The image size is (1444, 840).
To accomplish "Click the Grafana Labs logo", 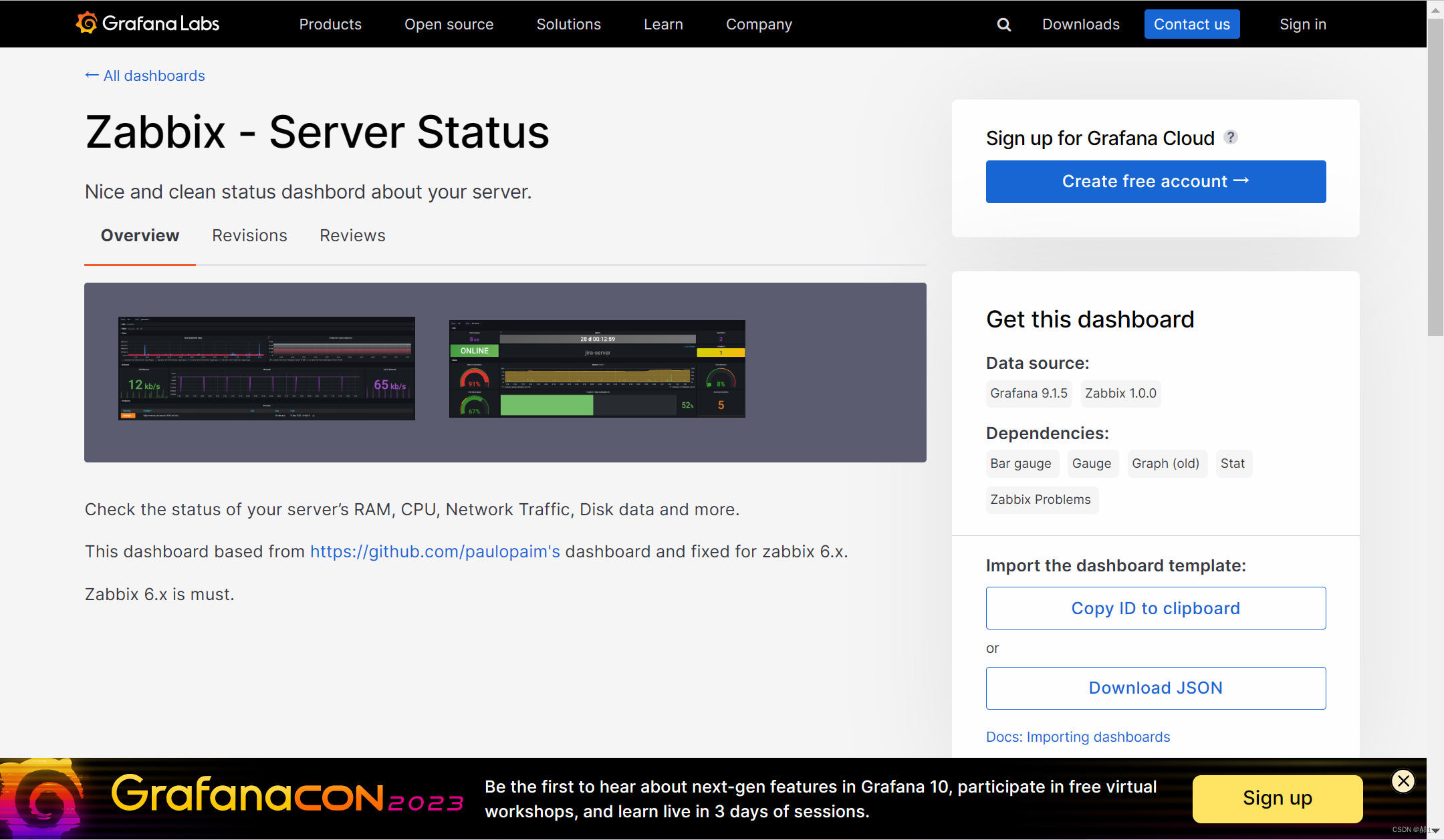I will click(147, 24).
